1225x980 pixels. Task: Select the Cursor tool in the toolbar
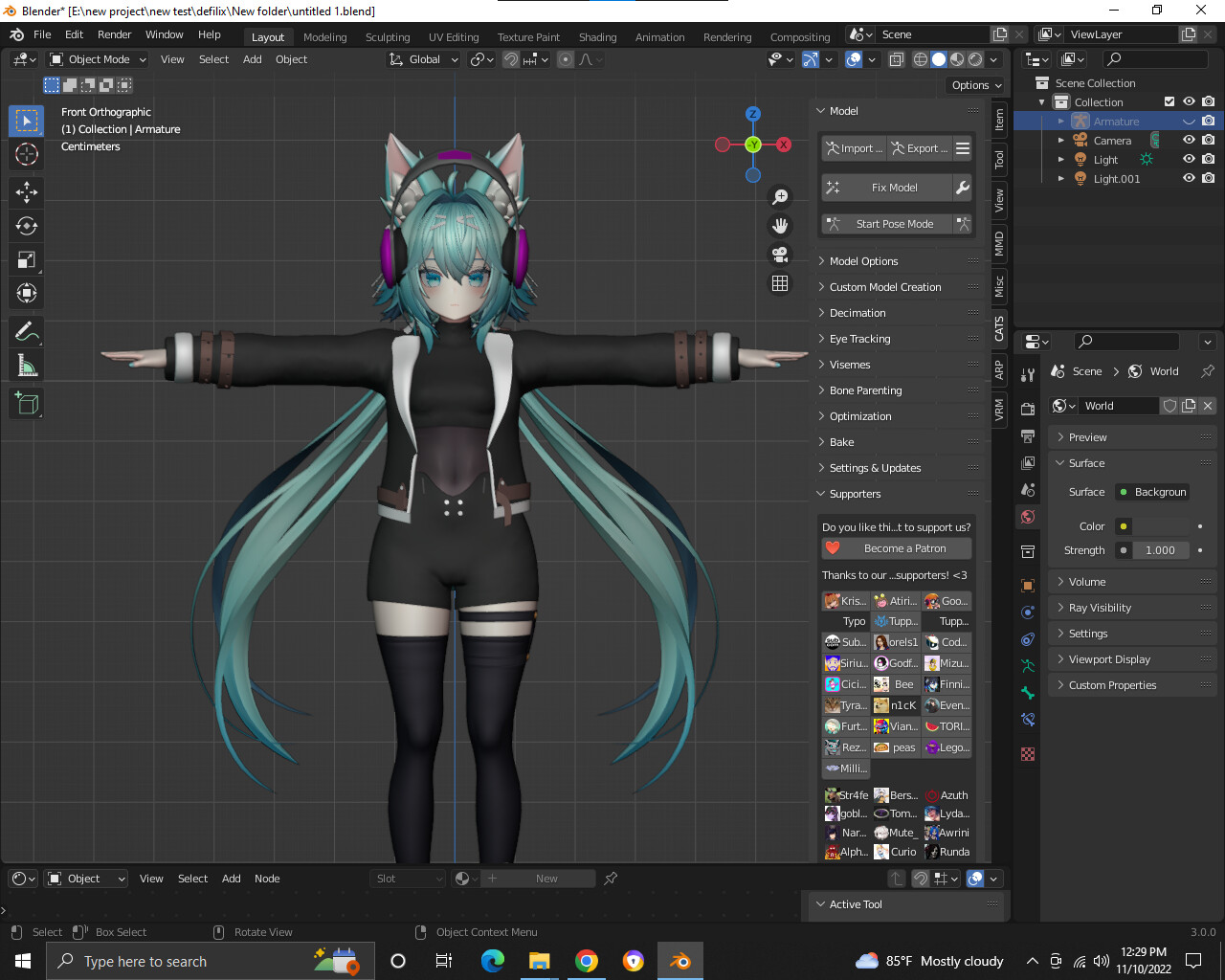point(27,154)
